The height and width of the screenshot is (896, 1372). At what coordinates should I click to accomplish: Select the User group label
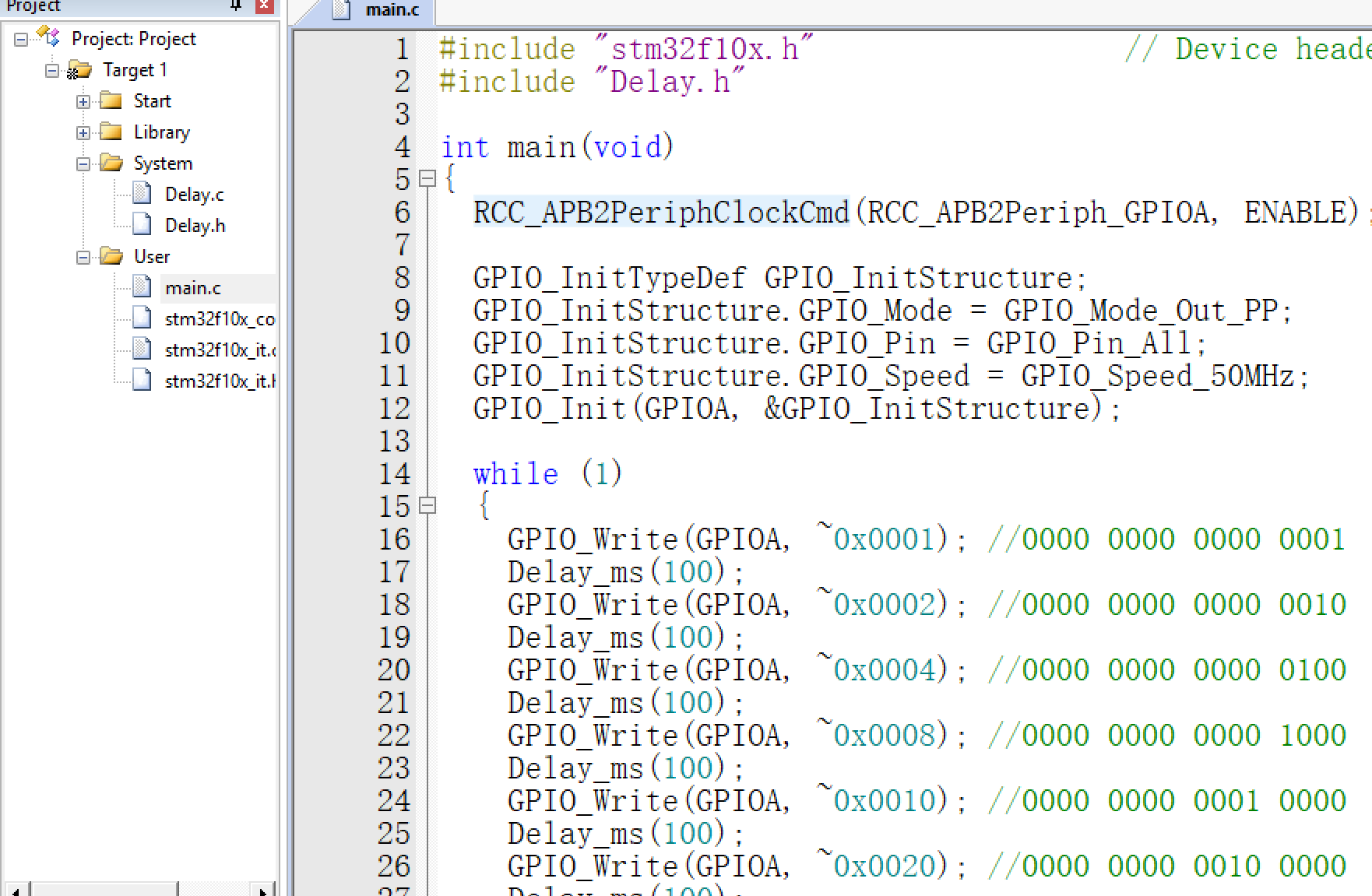pyautogui.click(x=152, y=257)
